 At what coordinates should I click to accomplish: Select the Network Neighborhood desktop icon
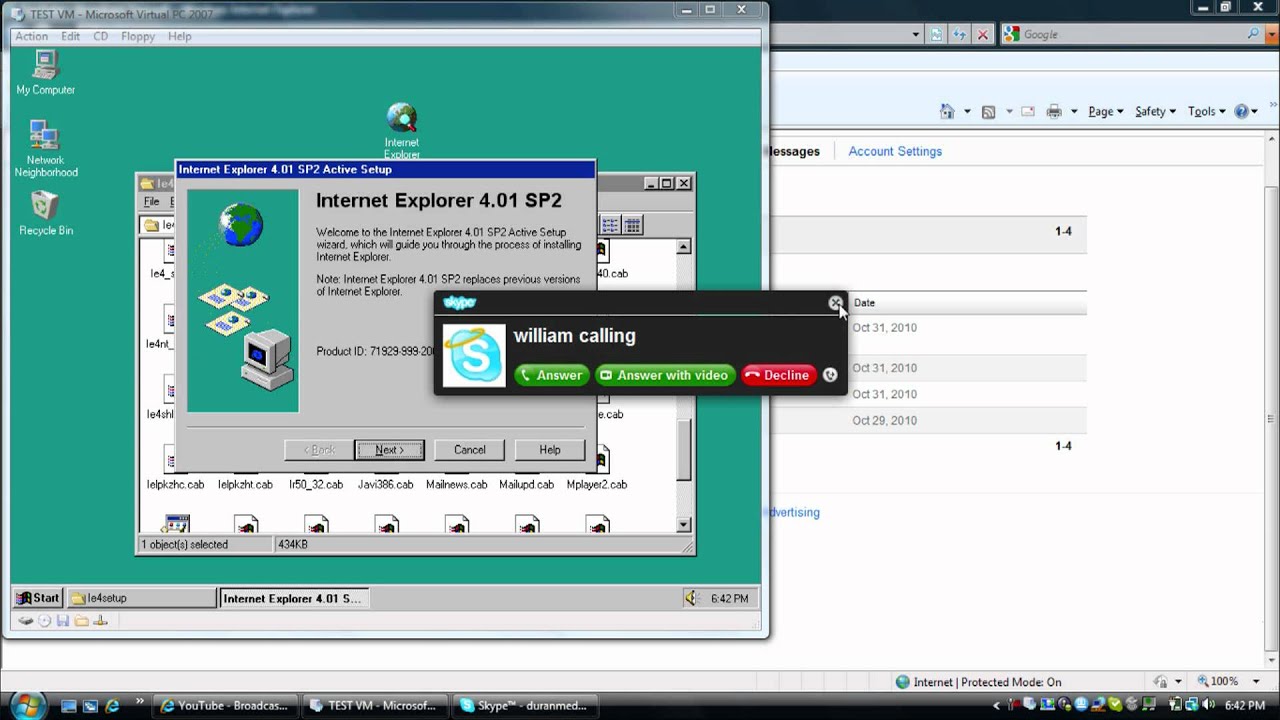(x=45, y=149)
